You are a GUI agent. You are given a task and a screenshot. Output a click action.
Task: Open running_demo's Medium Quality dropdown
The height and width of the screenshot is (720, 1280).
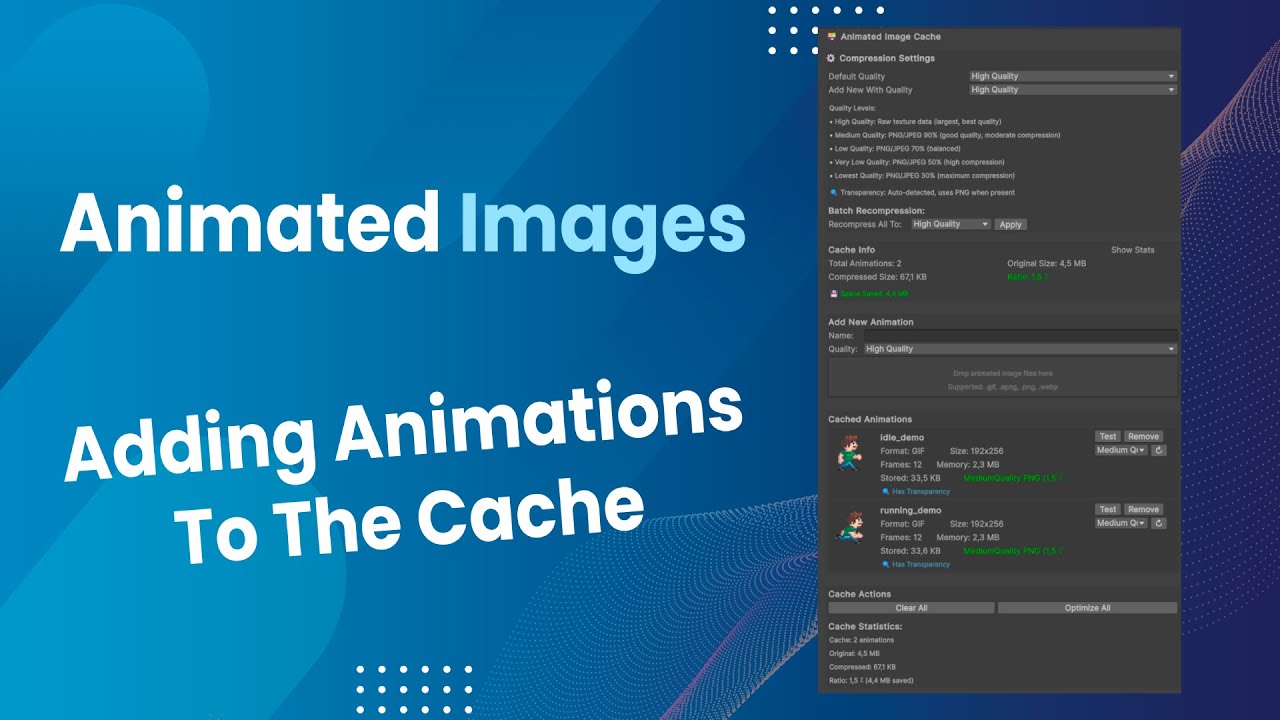coord(1121,523)
